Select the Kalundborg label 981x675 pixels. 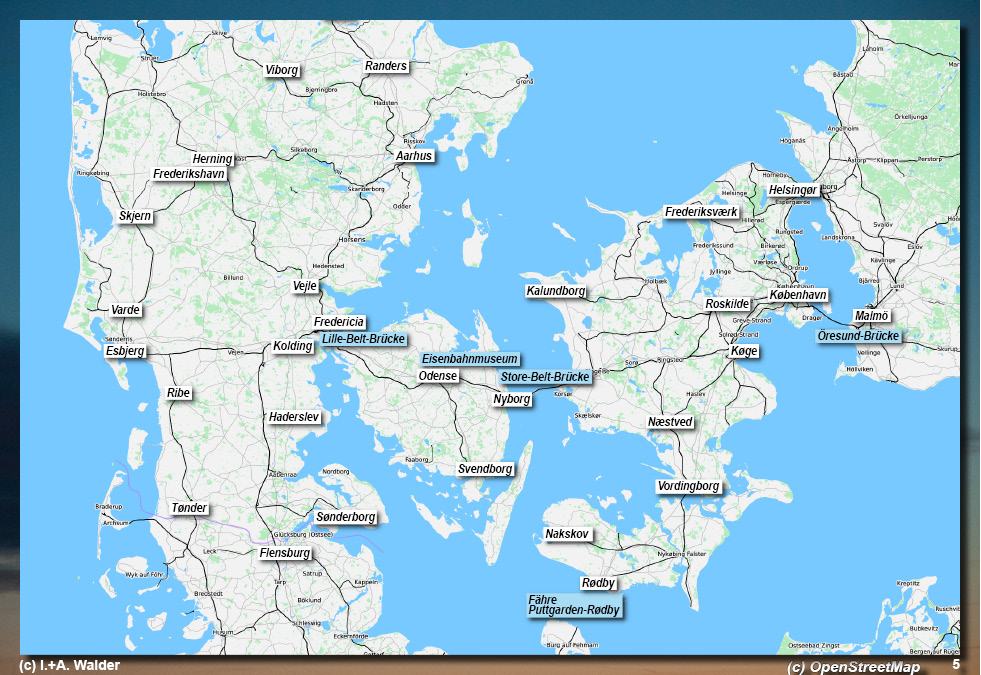556,291
